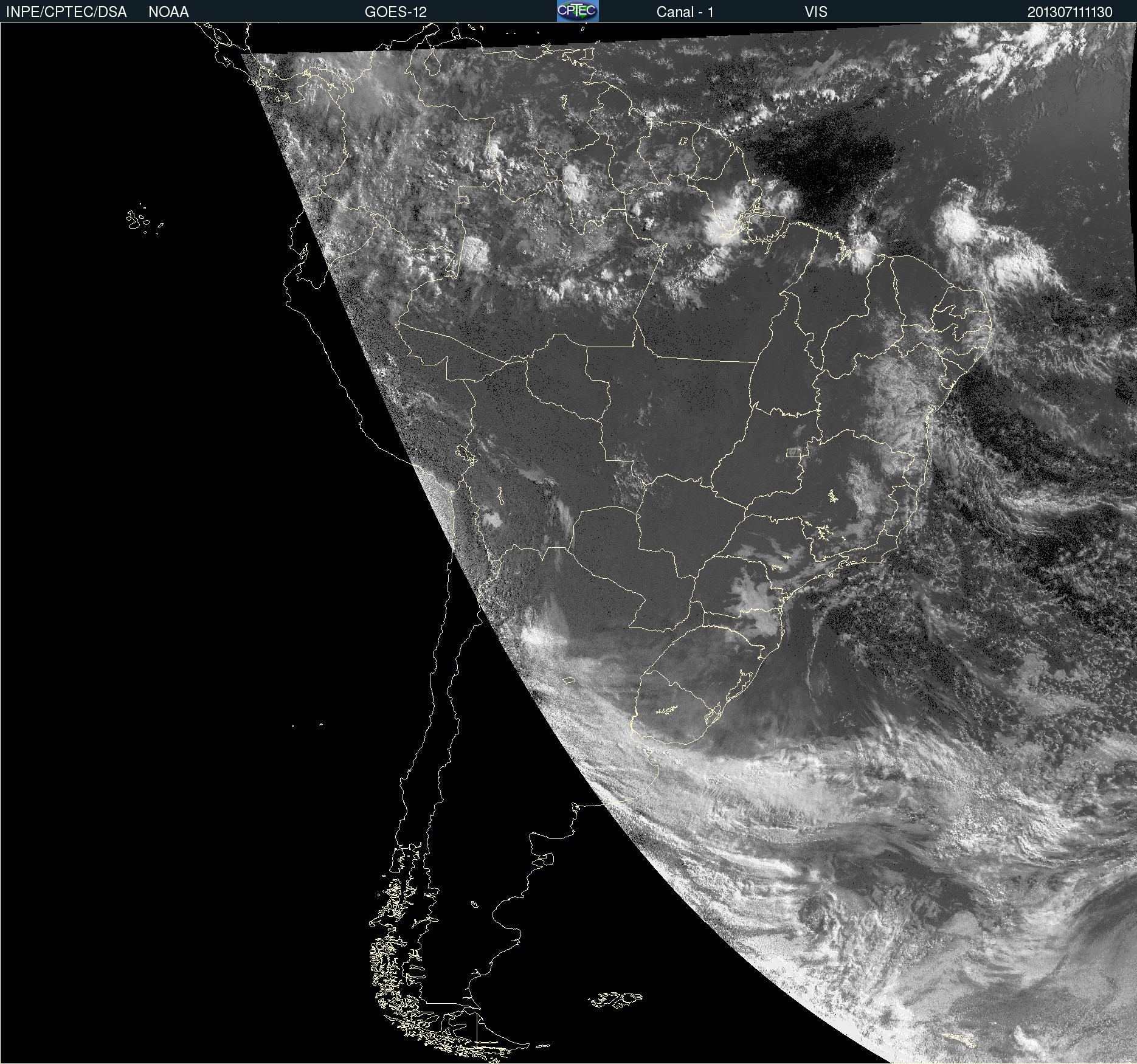This screenshot has width=1137, height=1064.
Task: Click the VIS channel label
Action: 816,12
